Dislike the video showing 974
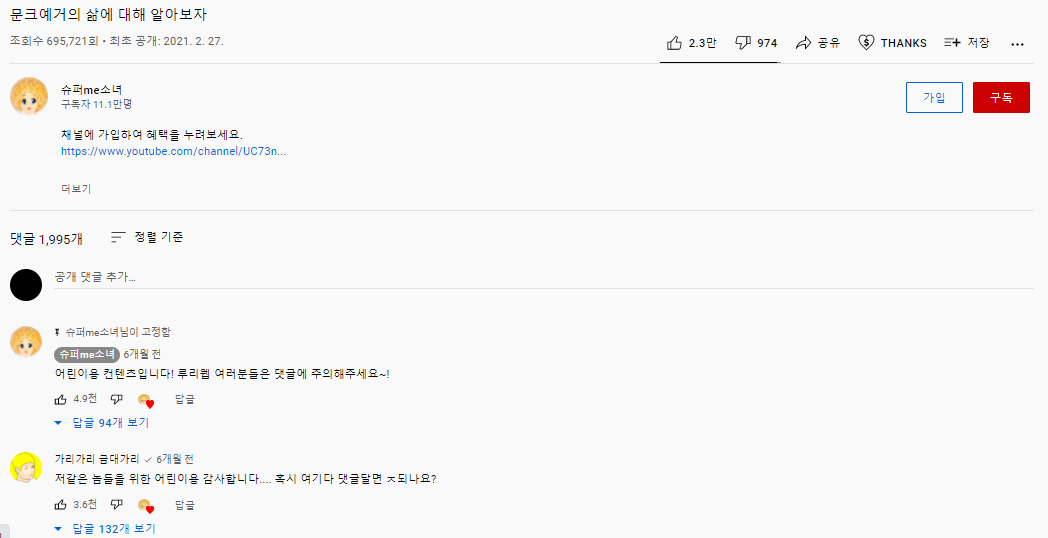 pyautogui.click(x=743, y=43)
